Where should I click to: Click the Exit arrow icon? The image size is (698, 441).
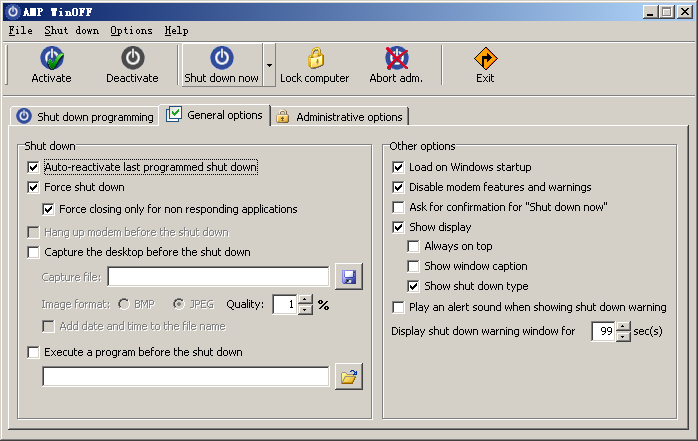(x=485, y=58)
